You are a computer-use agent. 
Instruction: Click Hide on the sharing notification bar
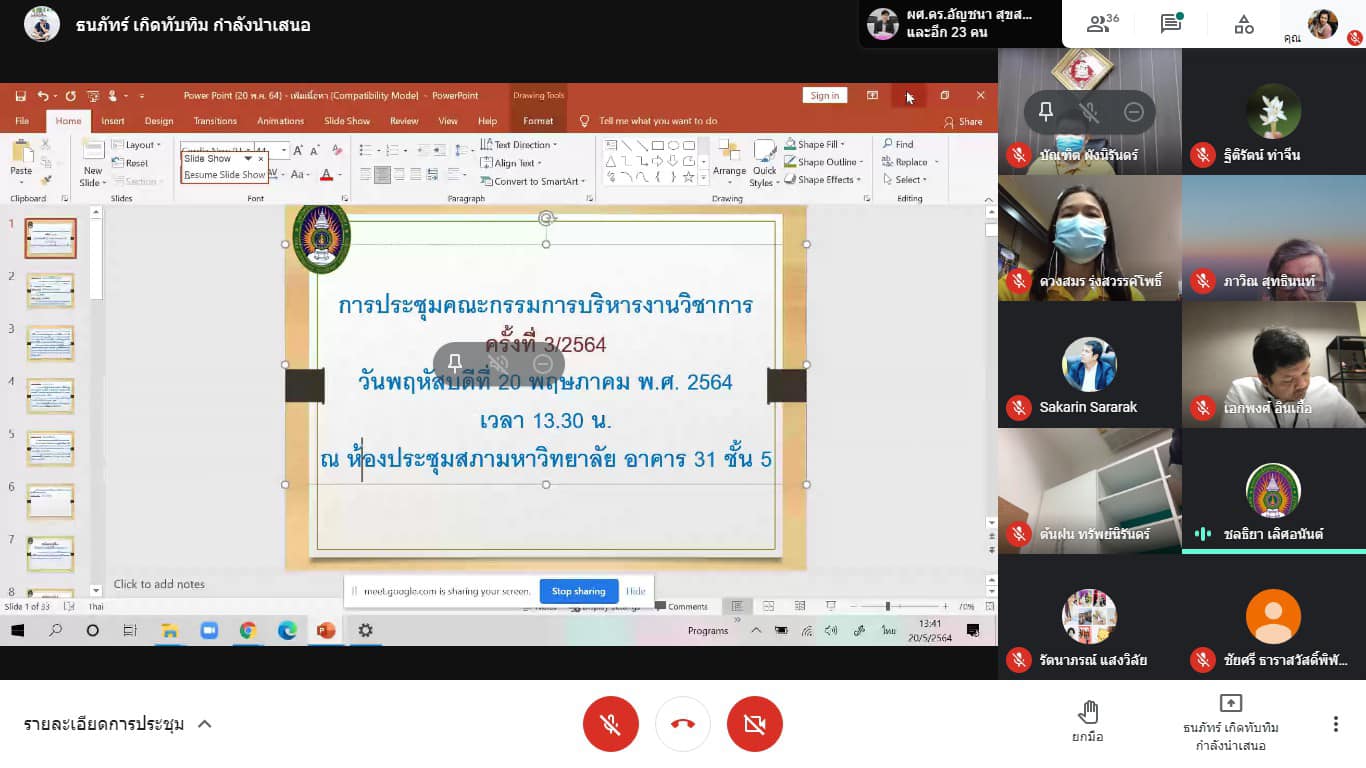636,591
